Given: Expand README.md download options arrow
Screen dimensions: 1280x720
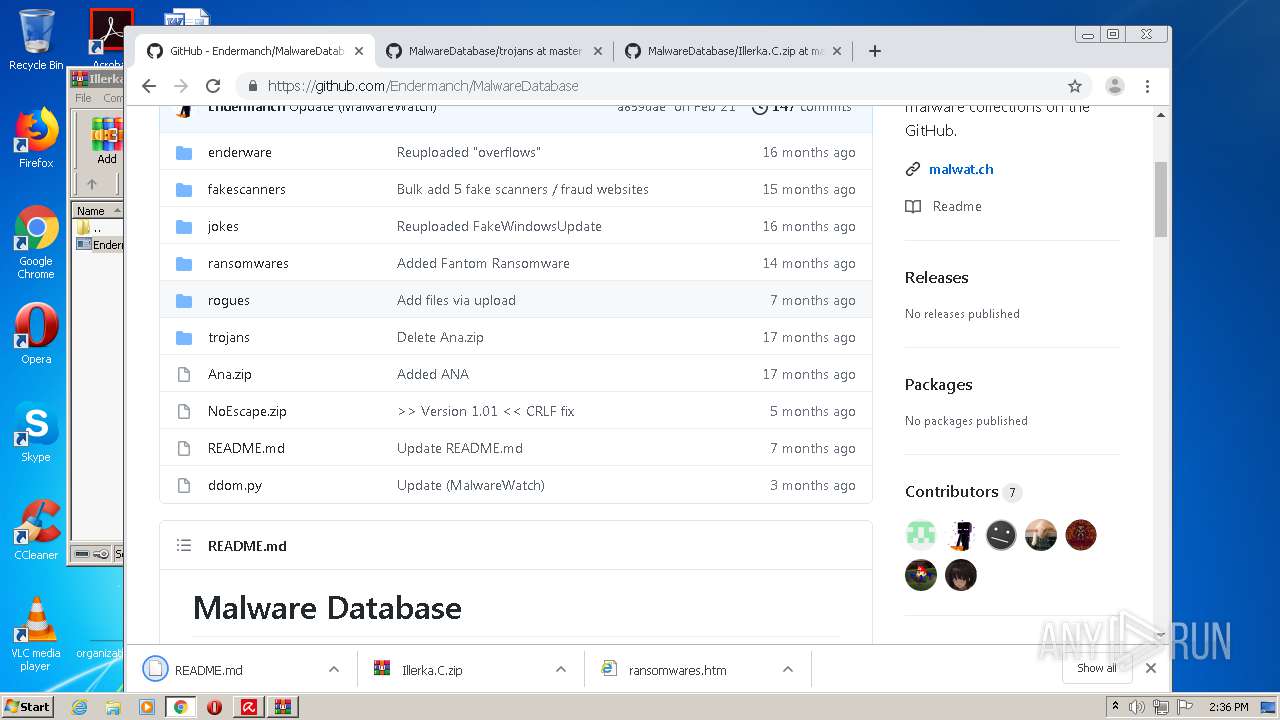Looking at the screenshot, I should pos(334,670).
